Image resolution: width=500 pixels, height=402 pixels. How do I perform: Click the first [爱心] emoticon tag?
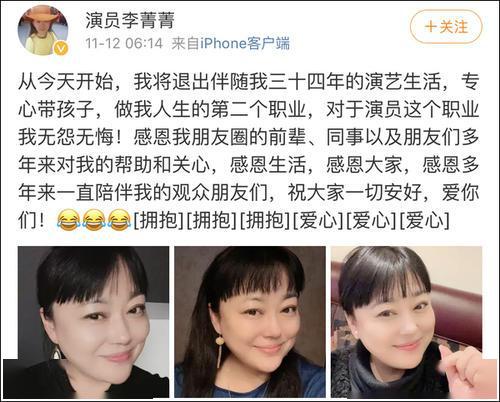[x=318, y=221]
